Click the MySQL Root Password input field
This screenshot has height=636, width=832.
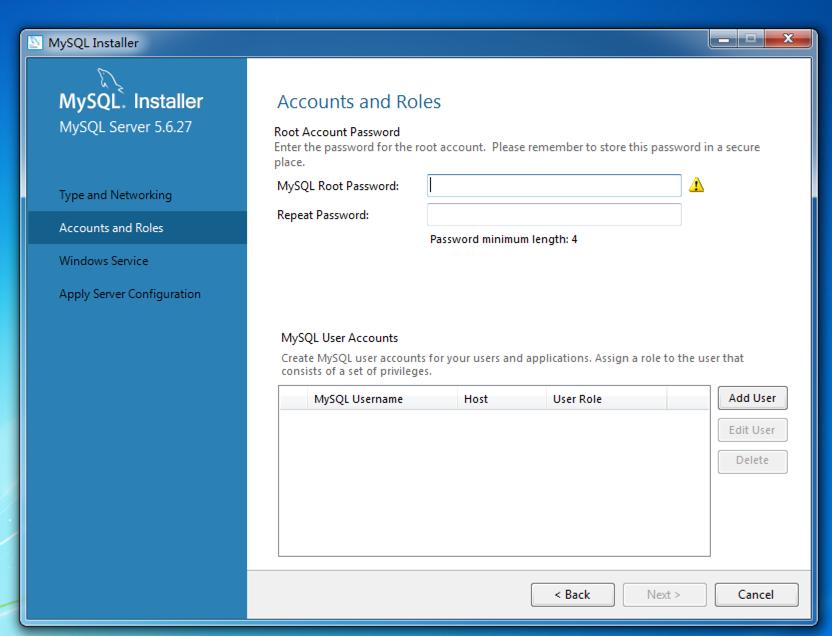[553, 185]
